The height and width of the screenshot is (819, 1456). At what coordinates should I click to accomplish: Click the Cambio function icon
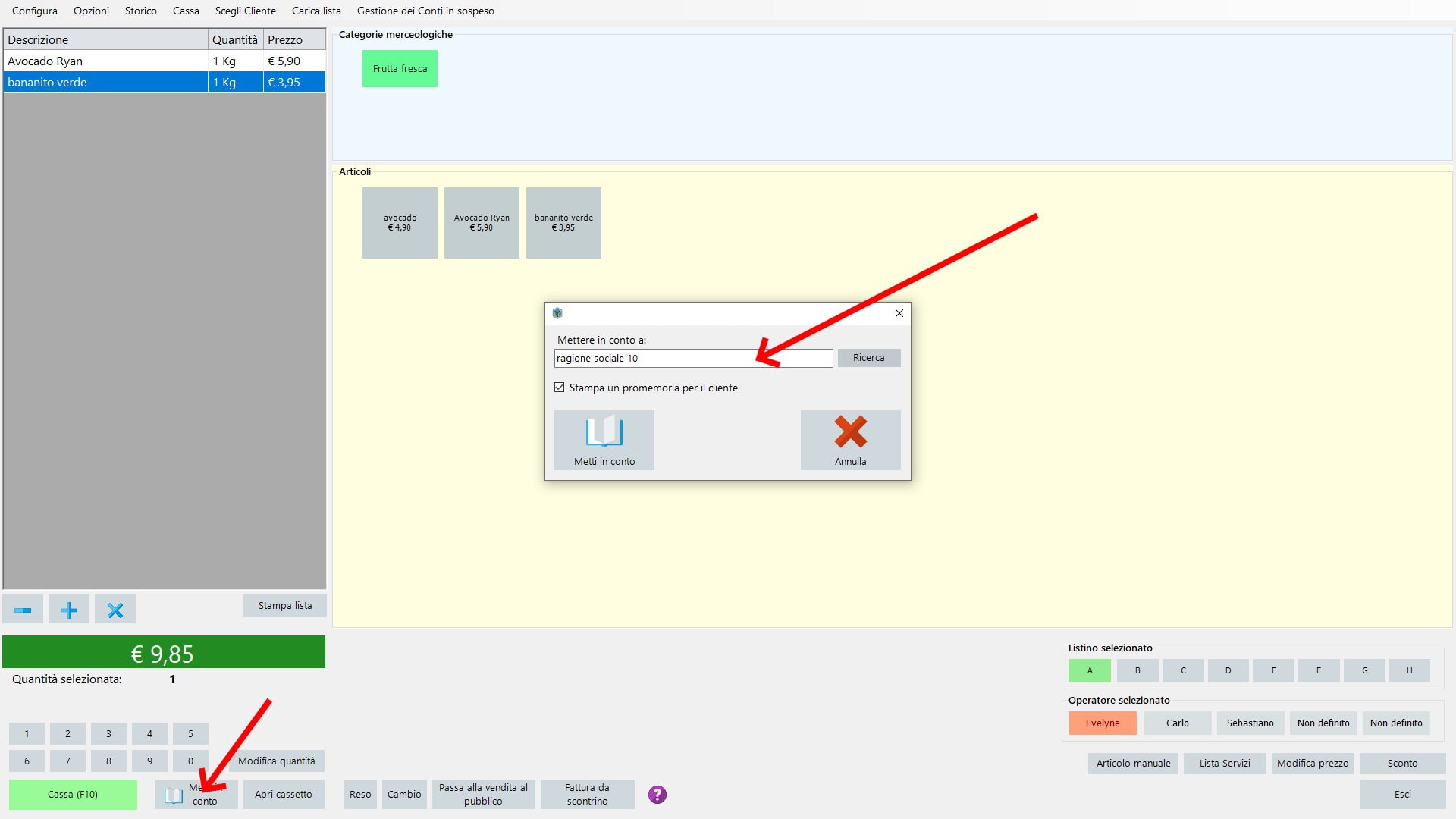click(x=404, y=794)
